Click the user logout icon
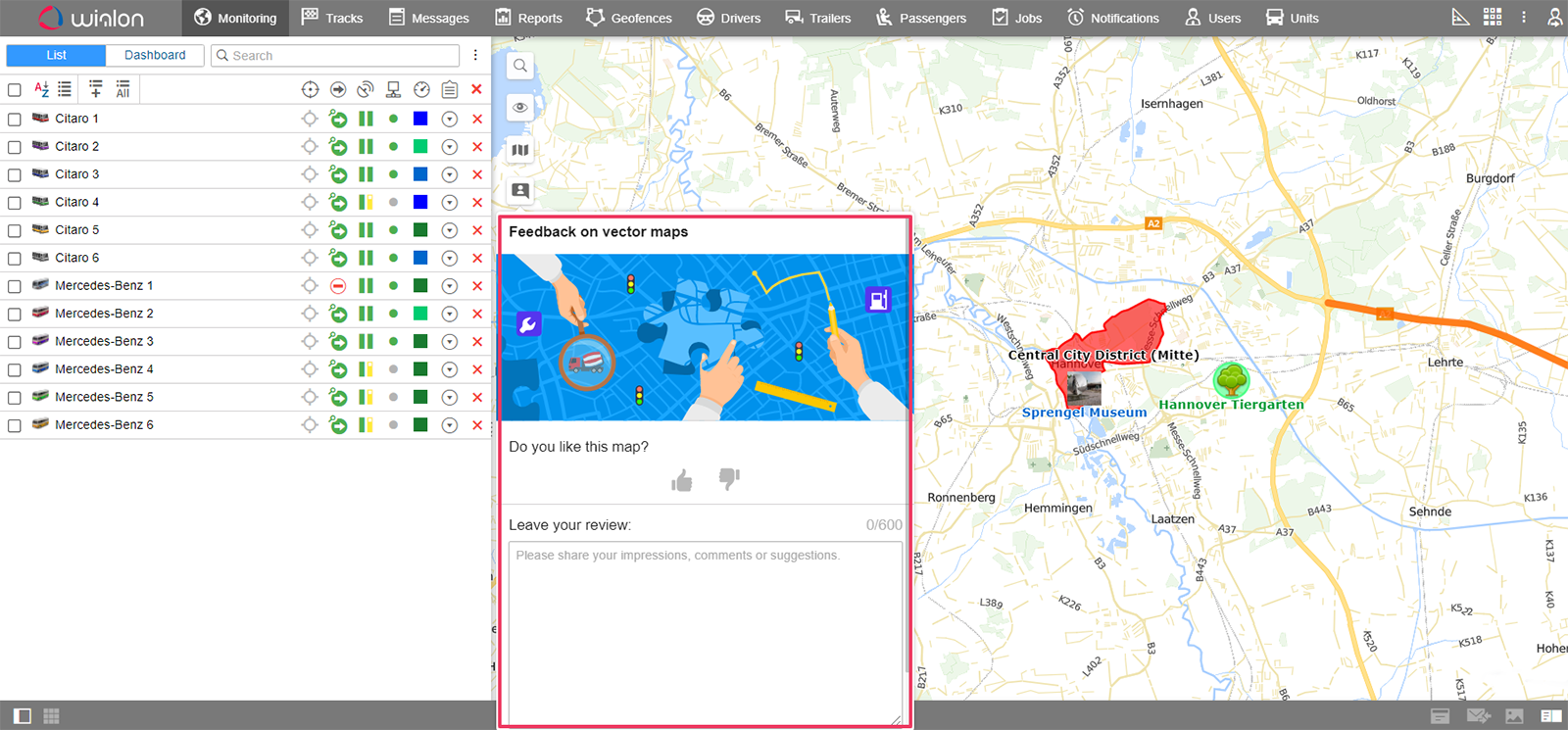The image size is (1568, 730). point(1554,18)
